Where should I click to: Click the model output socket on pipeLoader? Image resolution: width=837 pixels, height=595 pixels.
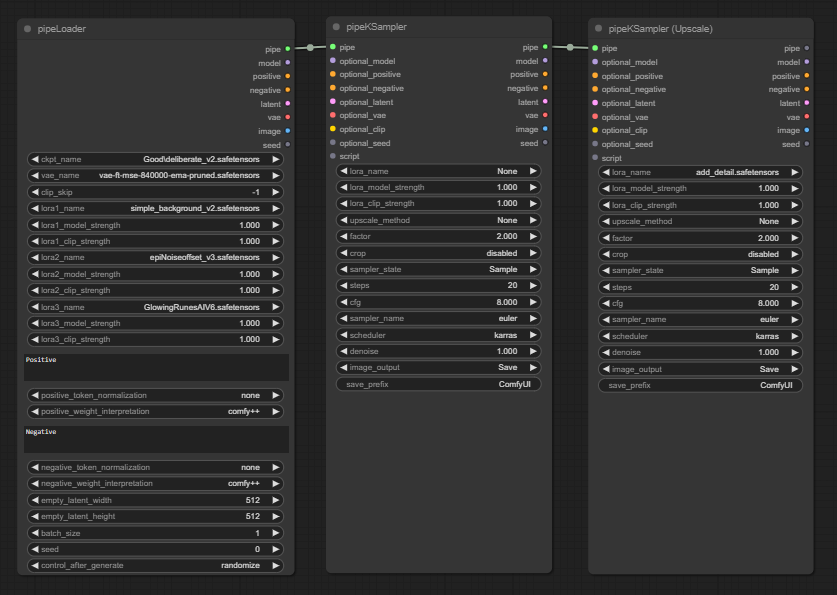288,62
